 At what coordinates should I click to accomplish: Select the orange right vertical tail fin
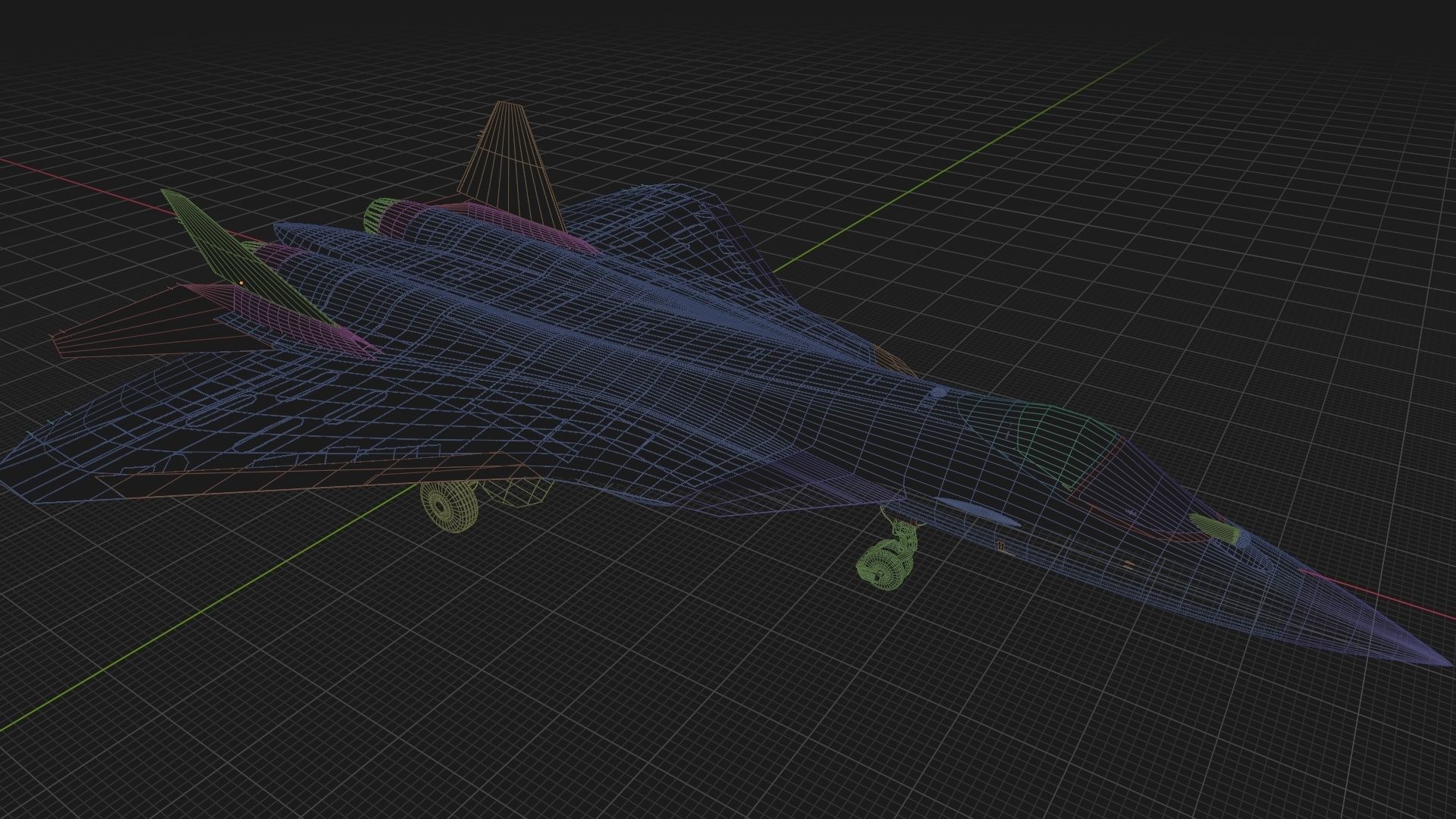(510, 161)
